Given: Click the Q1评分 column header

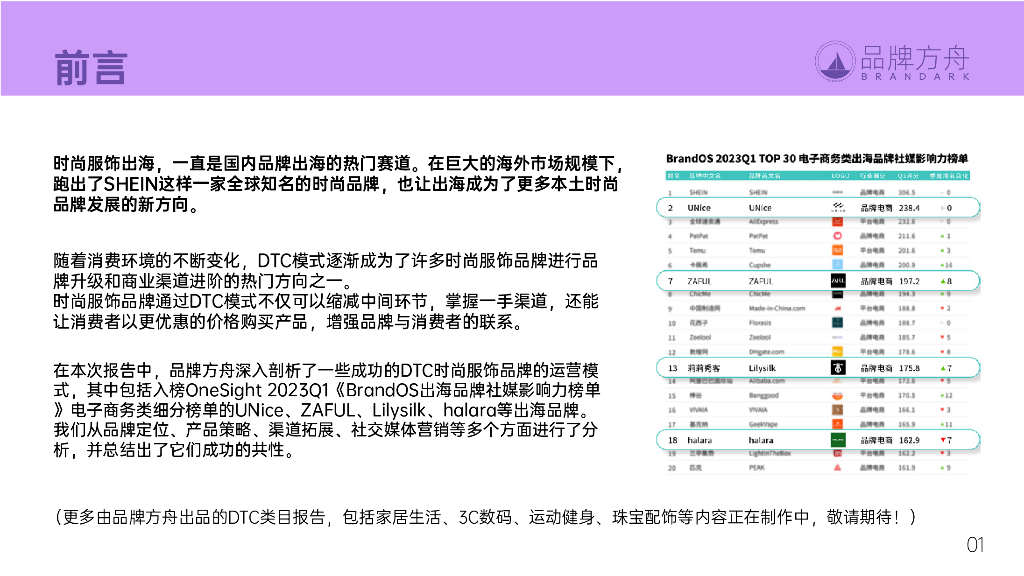Looking at the screenshot, I should pos(908,176).
